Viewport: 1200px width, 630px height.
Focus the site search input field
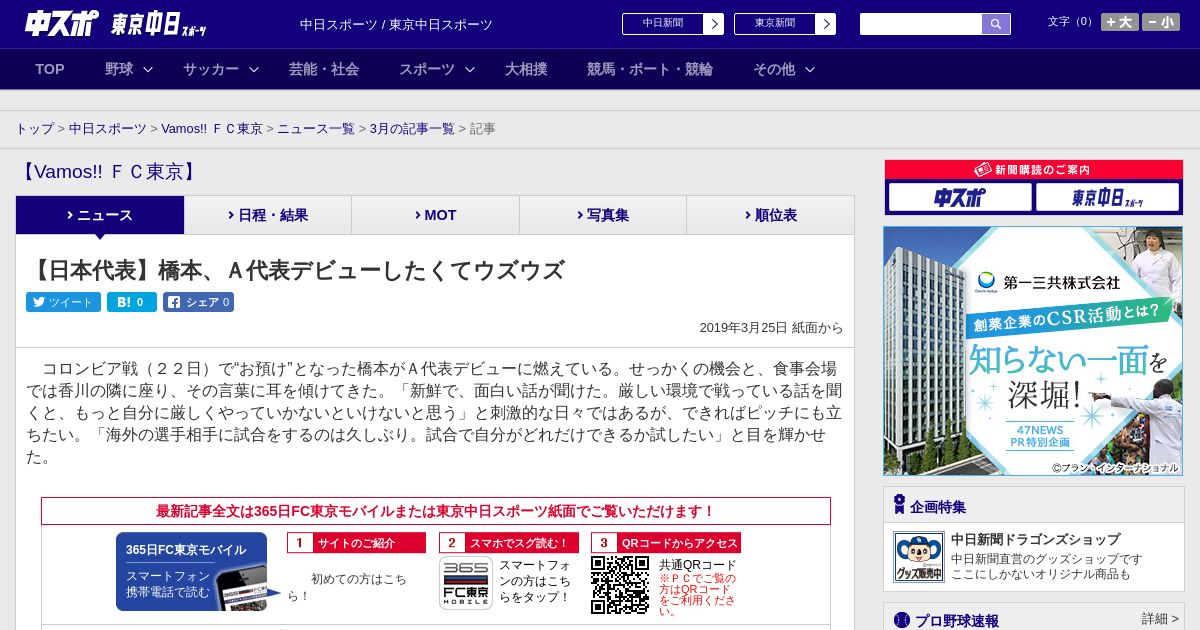921,24
